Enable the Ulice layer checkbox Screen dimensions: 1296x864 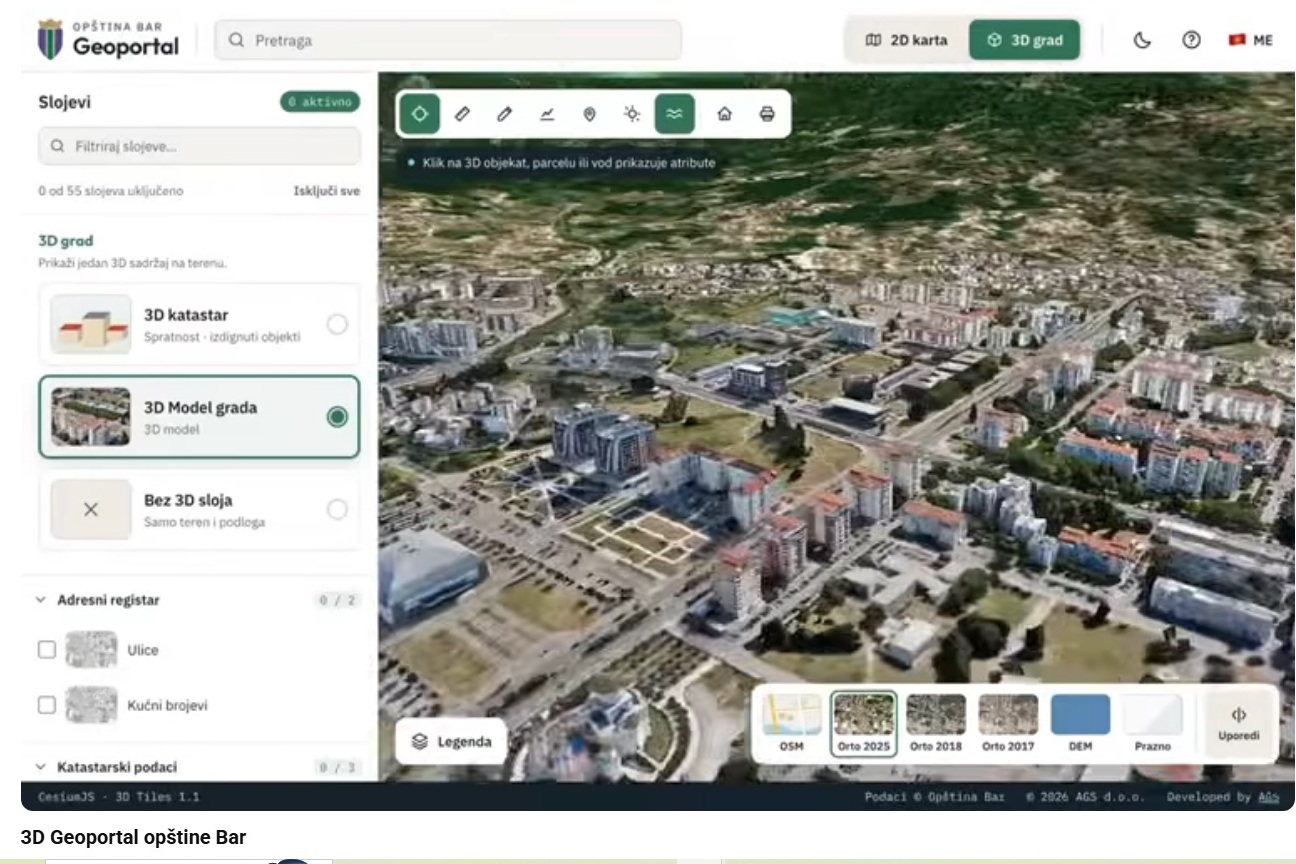tap(47, 650)
